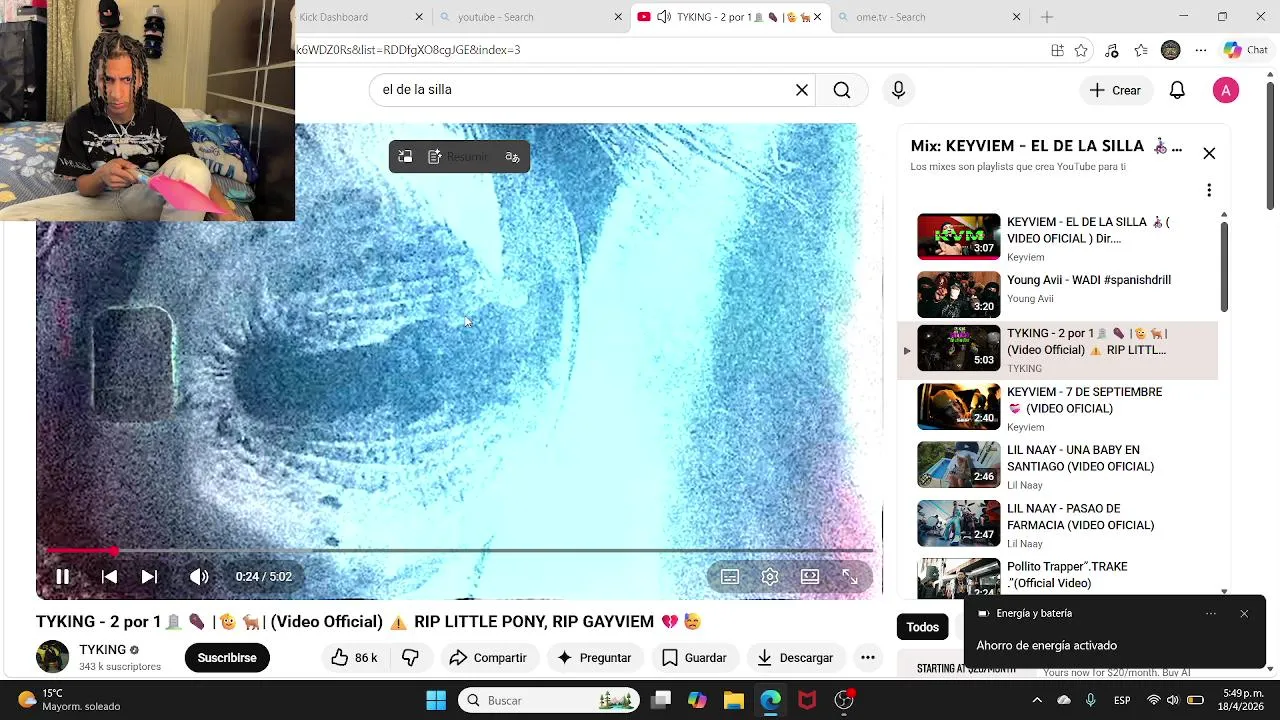Screen dimensions: 1280x720
Task: Click the Preguntar button
Action: pos(594,658)
